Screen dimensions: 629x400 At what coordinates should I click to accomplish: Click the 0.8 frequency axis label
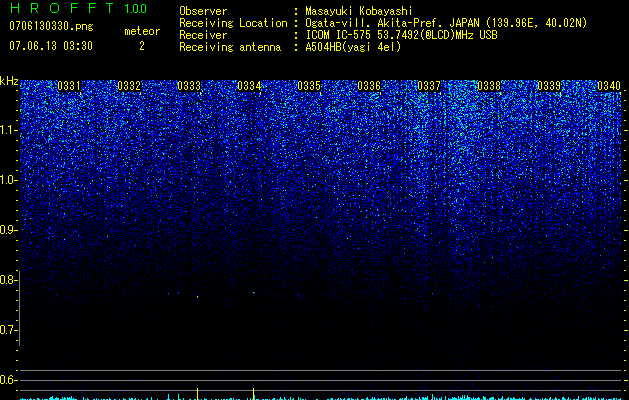point(8,280)
